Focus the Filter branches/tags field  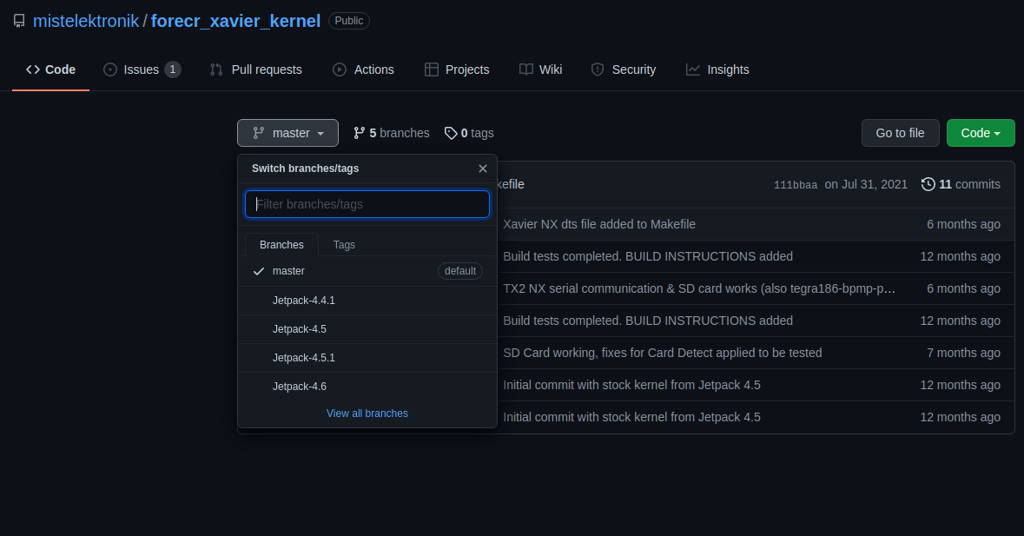tap(367, 204)
